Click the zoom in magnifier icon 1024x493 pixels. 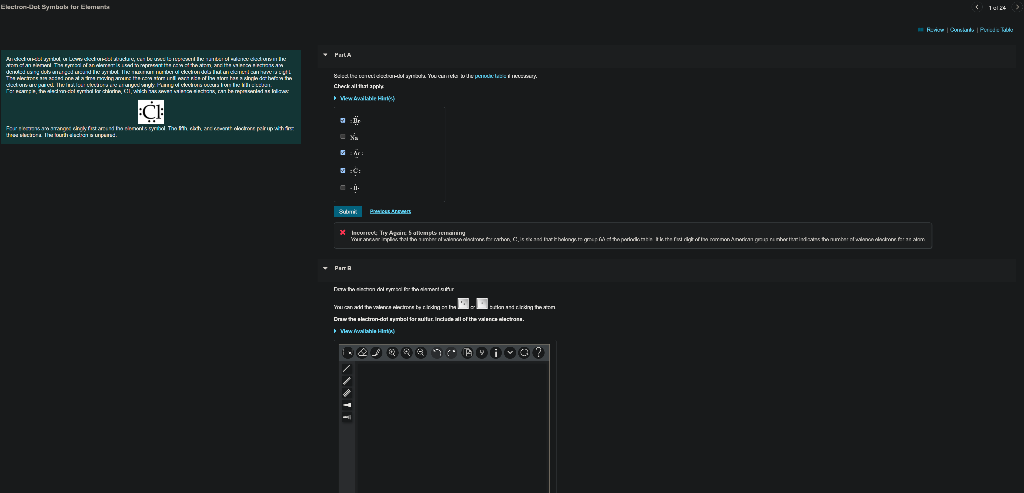coord(407,353)
